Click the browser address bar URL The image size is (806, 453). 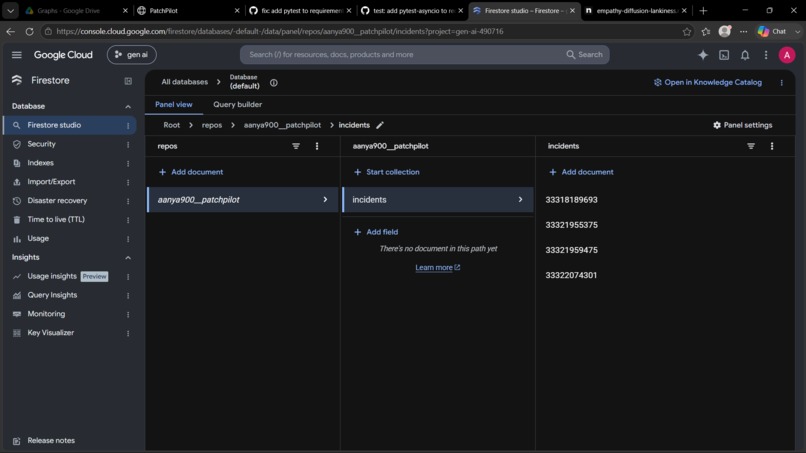pyautogui.click(x=280, y=31)
